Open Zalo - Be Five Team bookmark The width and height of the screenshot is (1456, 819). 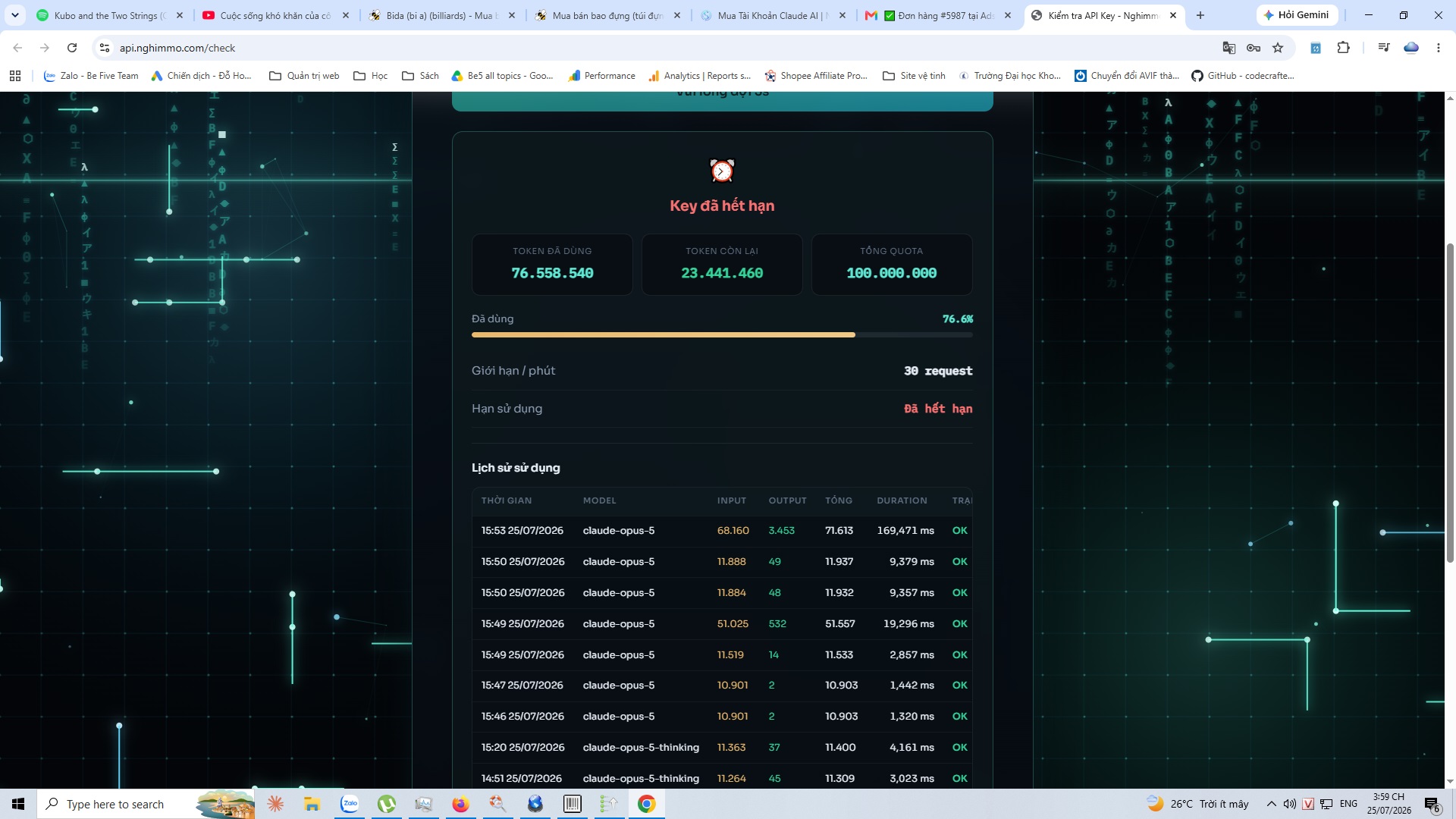[91, 76]
